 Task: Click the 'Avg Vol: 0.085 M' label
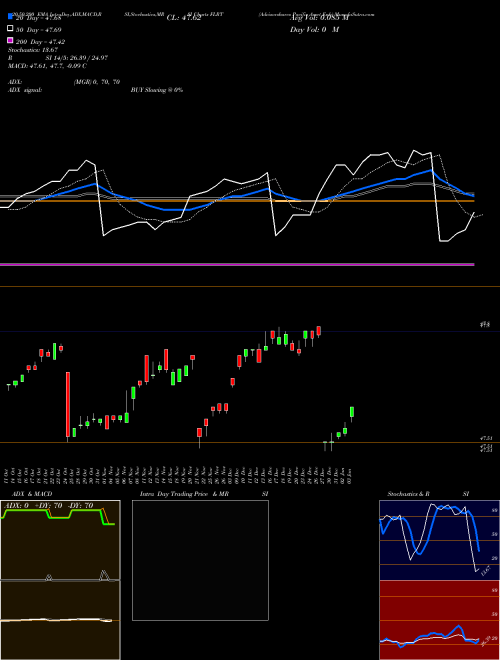pos(319,18)
